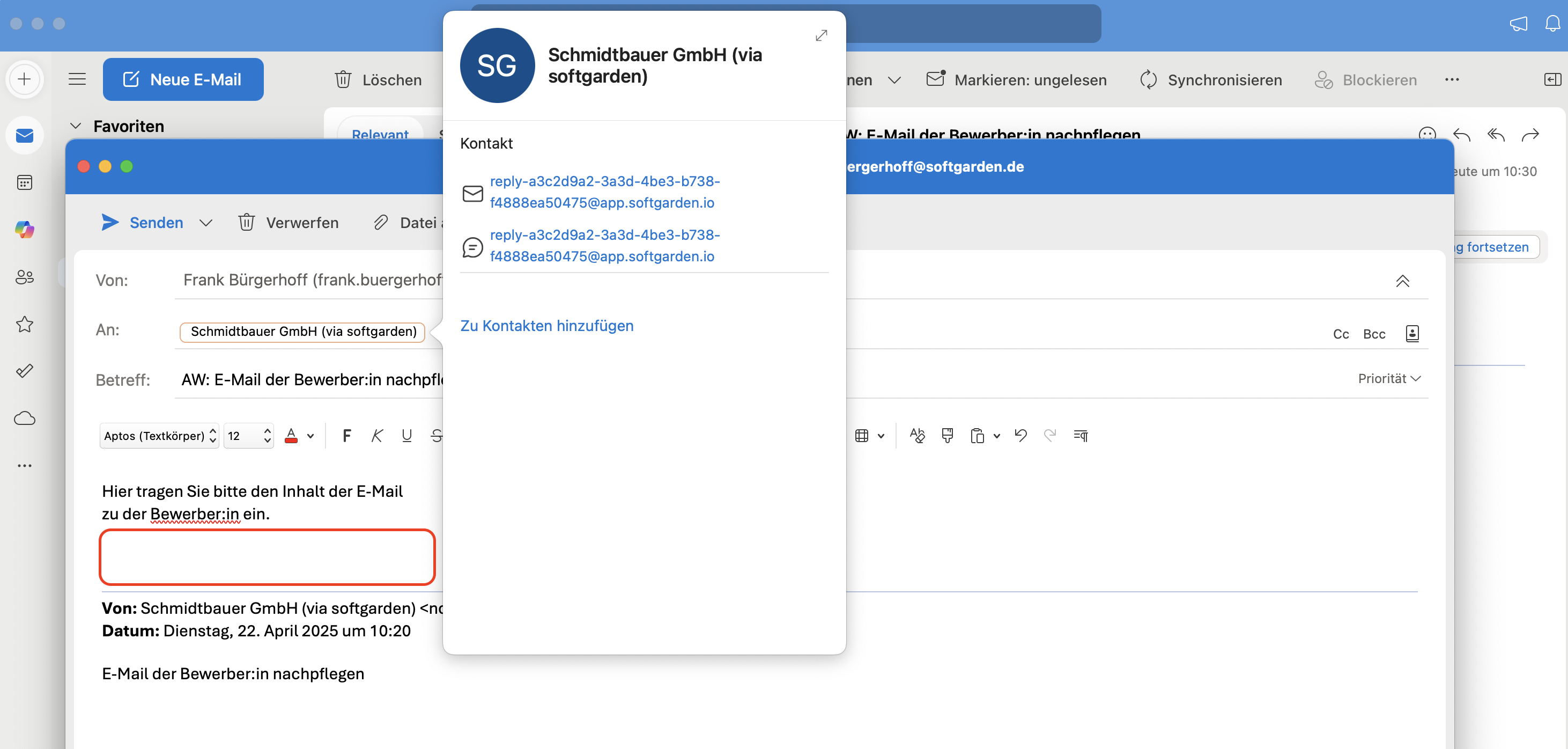Click the Neue E-Mail button
This screenshot has height=749, width=1568.
tap(183, 79)
